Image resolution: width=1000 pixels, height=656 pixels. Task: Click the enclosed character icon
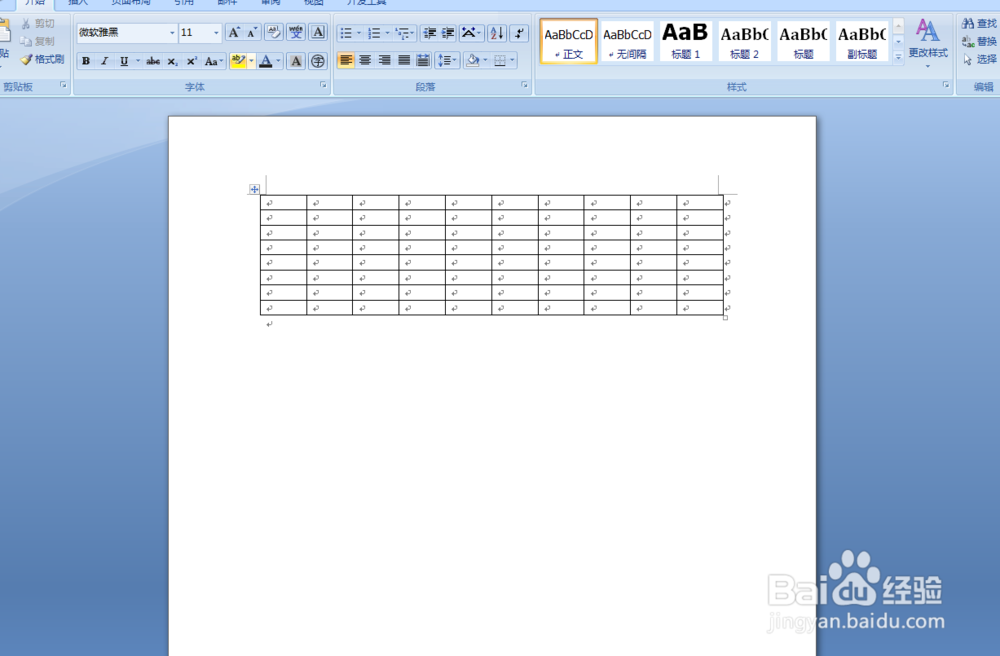pos(318,61)
